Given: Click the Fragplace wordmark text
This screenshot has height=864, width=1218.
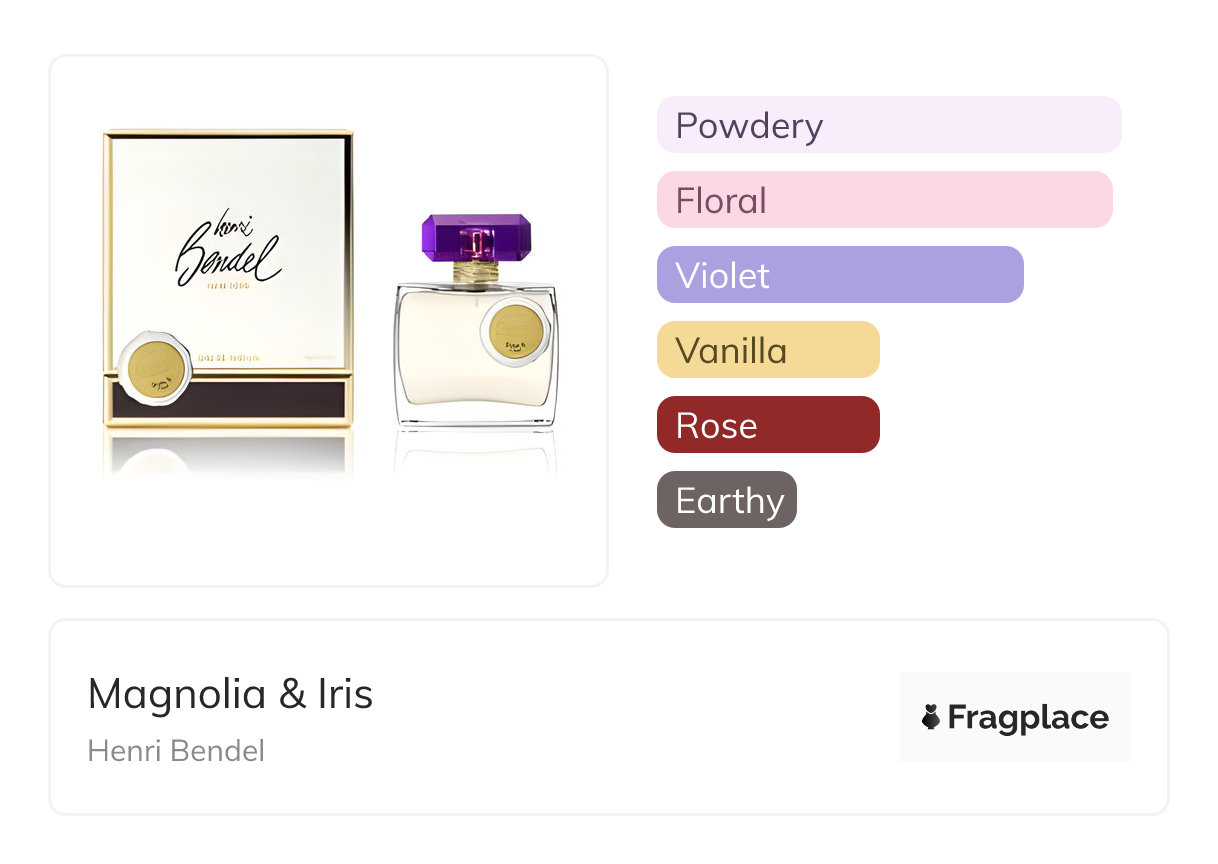Looking at the screenshot, I should (x=1028, y=717).
